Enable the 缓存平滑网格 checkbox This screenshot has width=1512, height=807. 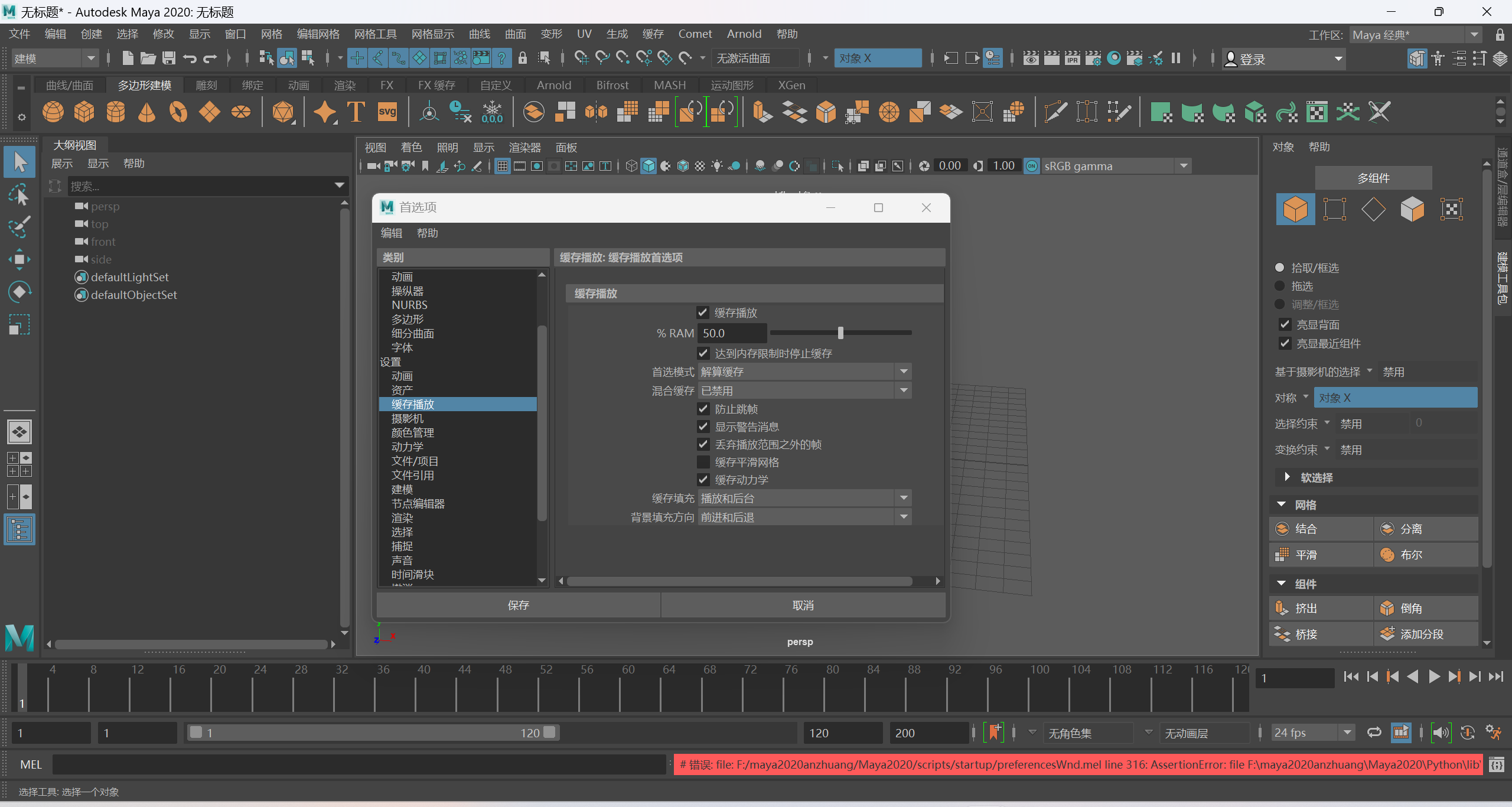[703, 462]
